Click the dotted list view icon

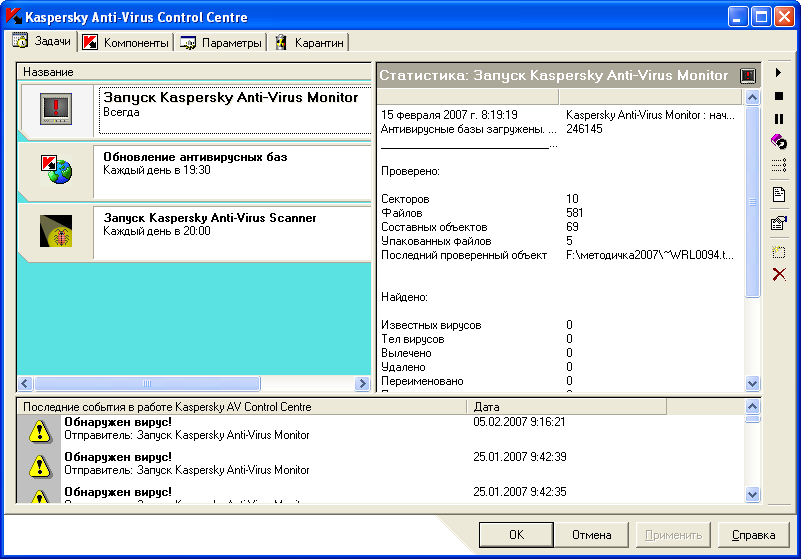coord(779,165)
